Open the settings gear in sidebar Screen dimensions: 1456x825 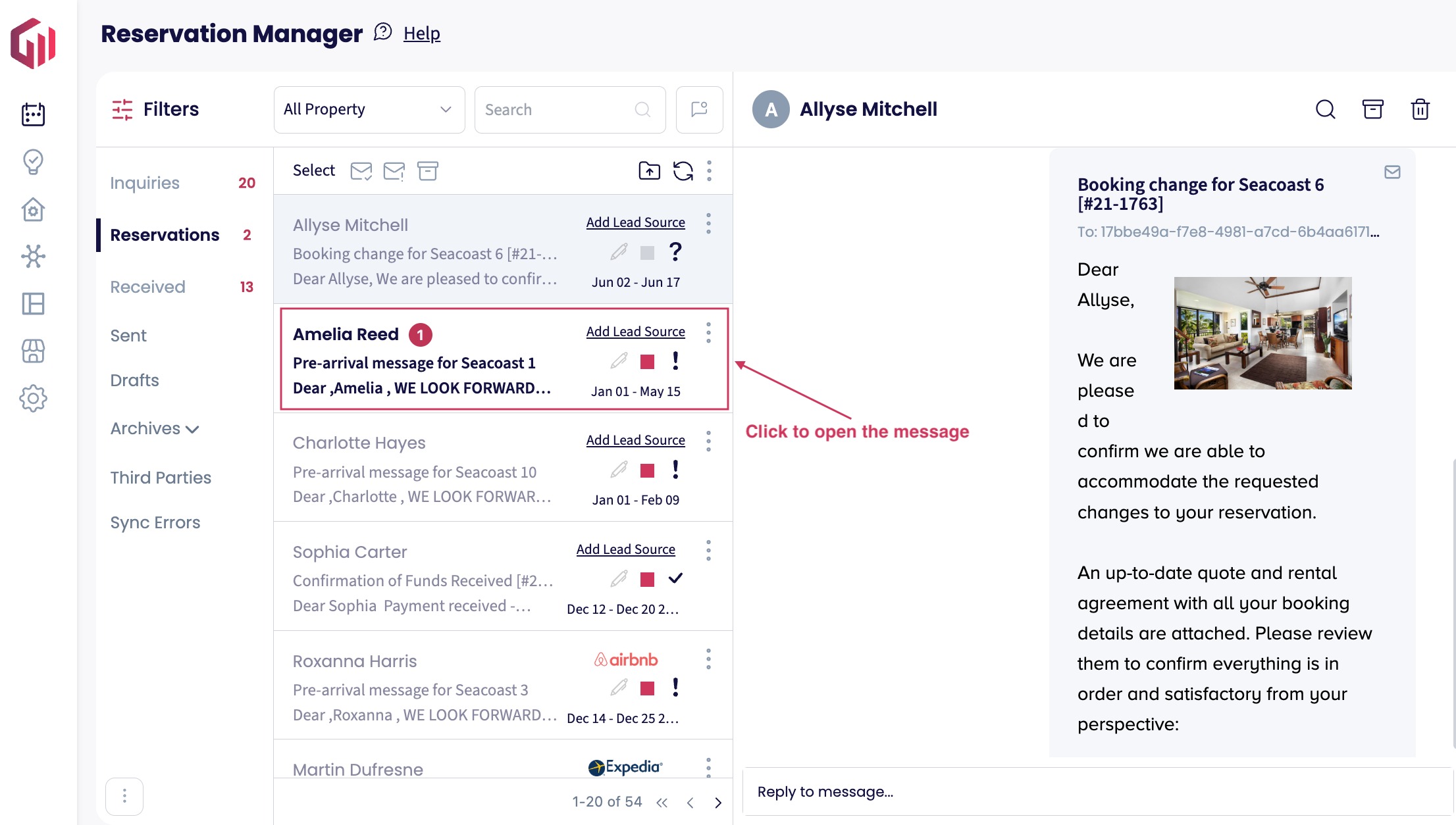point(33,399)
